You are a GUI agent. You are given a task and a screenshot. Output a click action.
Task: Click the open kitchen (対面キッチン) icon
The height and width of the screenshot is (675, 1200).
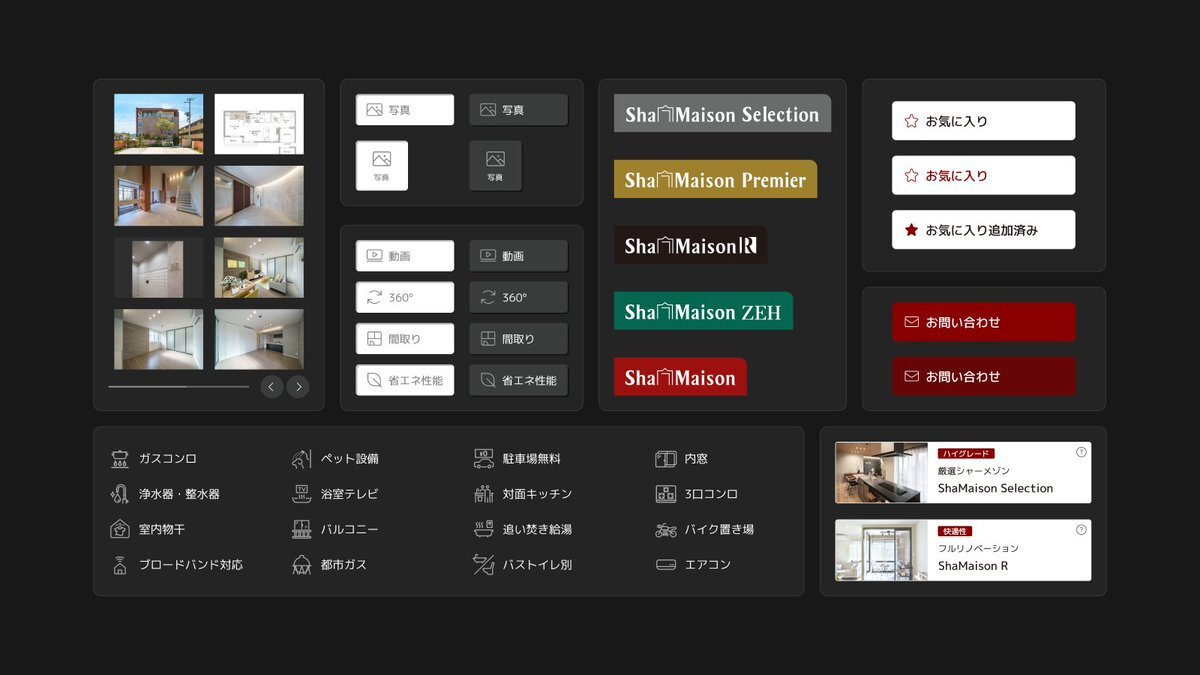coord(484,494)
